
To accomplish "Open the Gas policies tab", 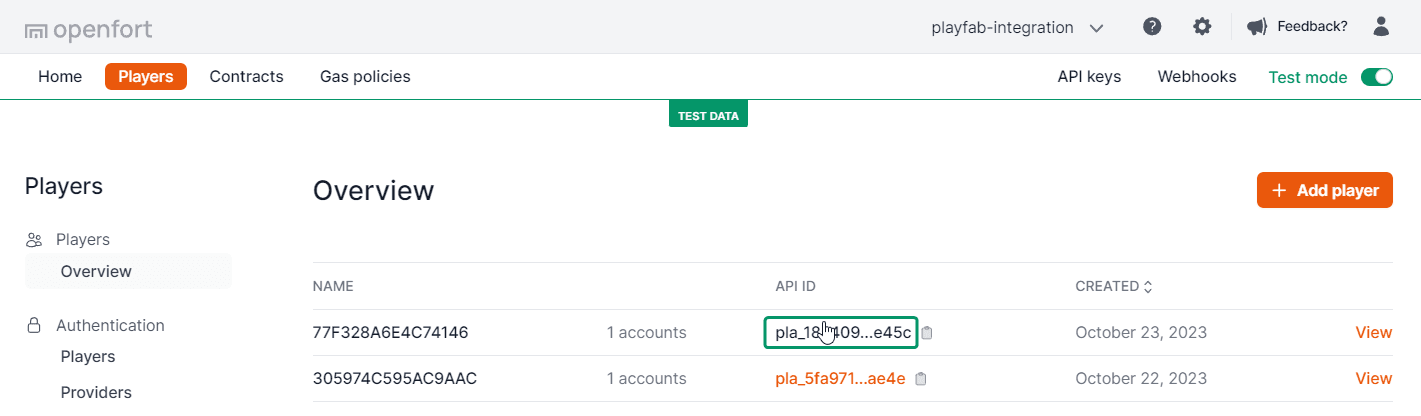I will [x=365, y=76].
